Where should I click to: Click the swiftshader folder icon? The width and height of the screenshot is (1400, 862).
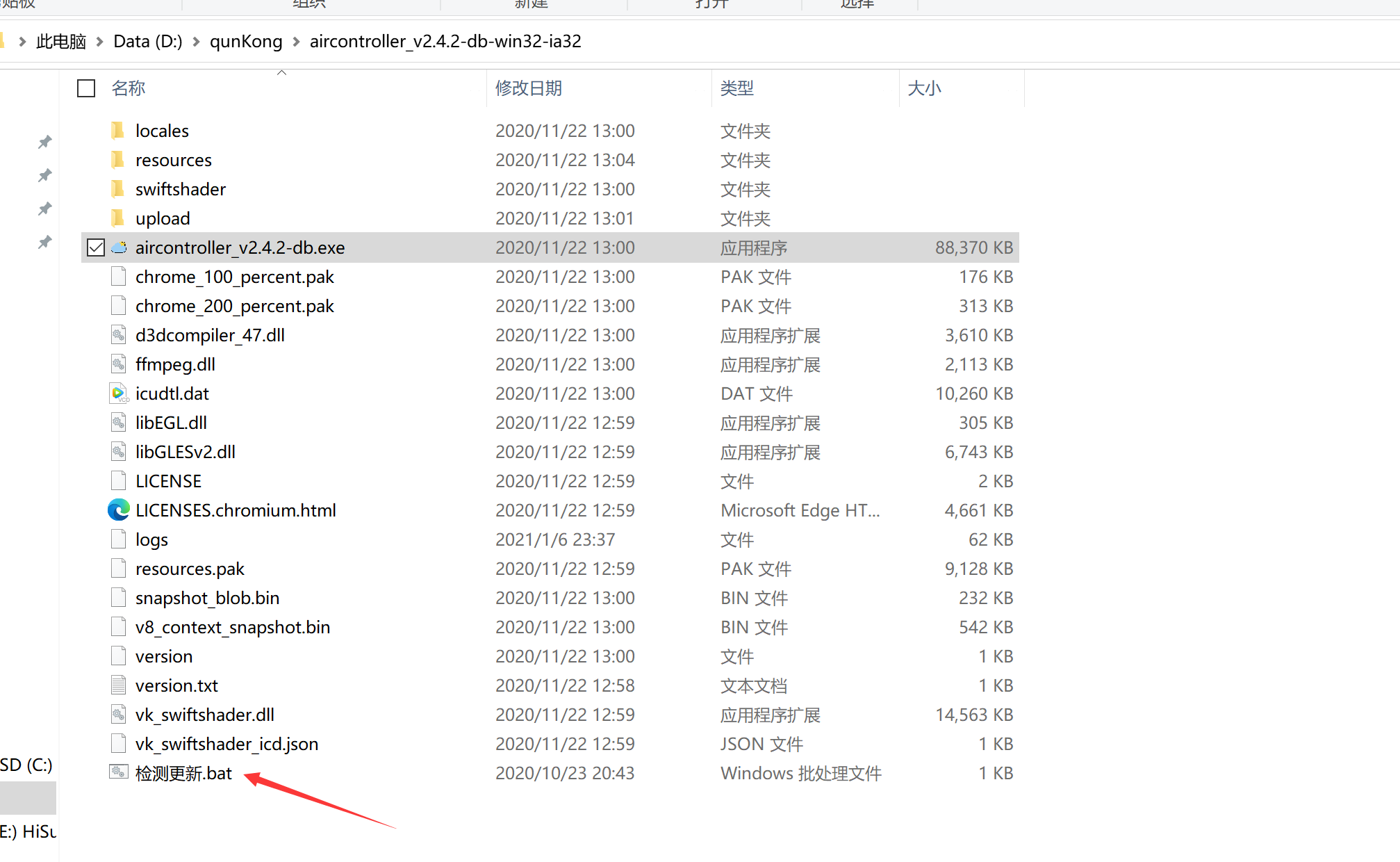118,189
